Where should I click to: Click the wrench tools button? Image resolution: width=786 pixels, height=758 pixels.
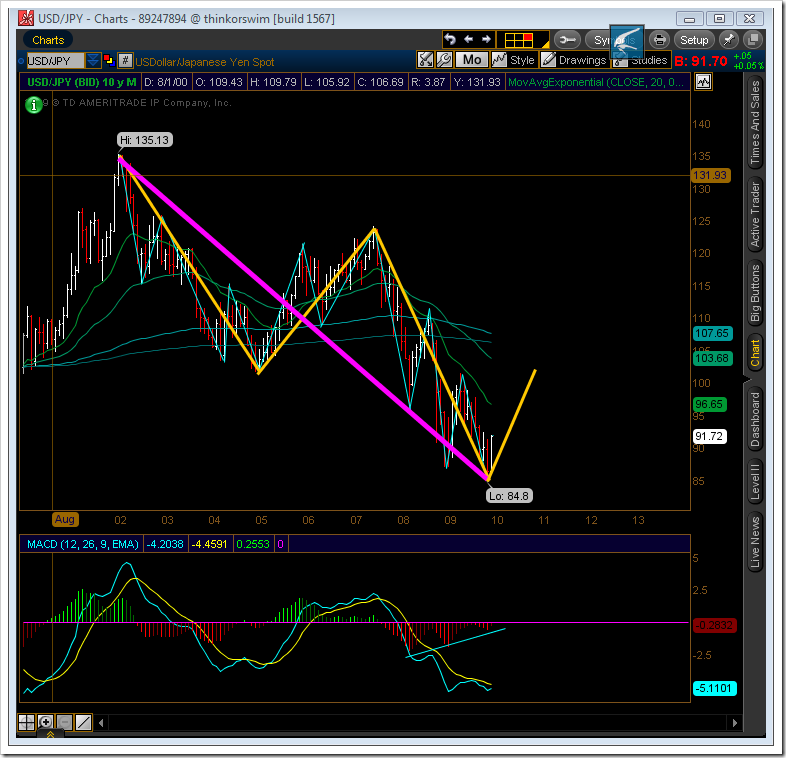coord(567,40)
